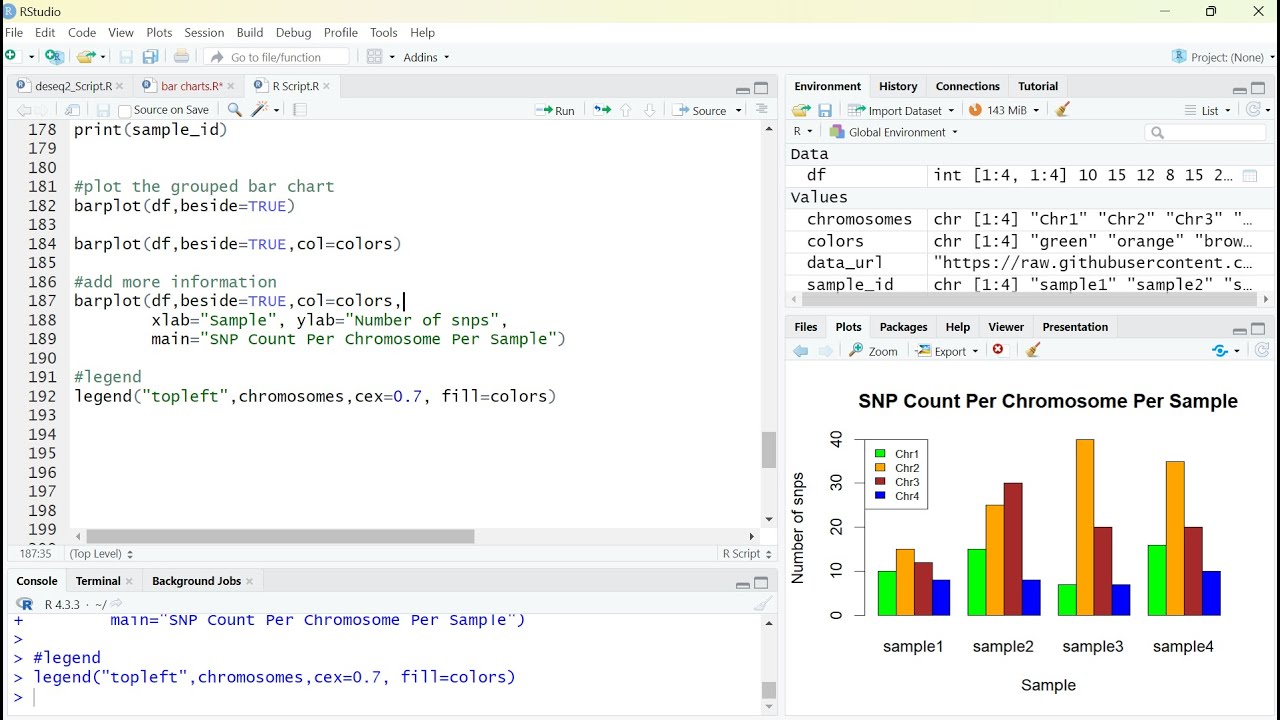Toggle the Source on Save checkbox

pos(125,111)
